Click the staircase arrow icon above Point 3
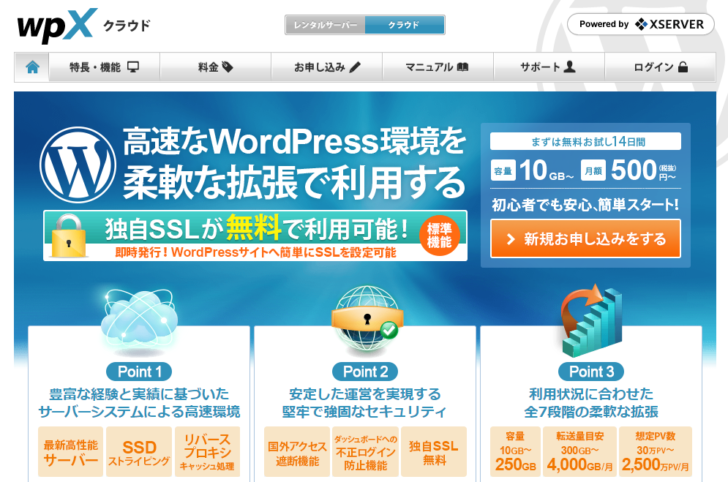This screenshot has width=728, height=482. [591, 320]
